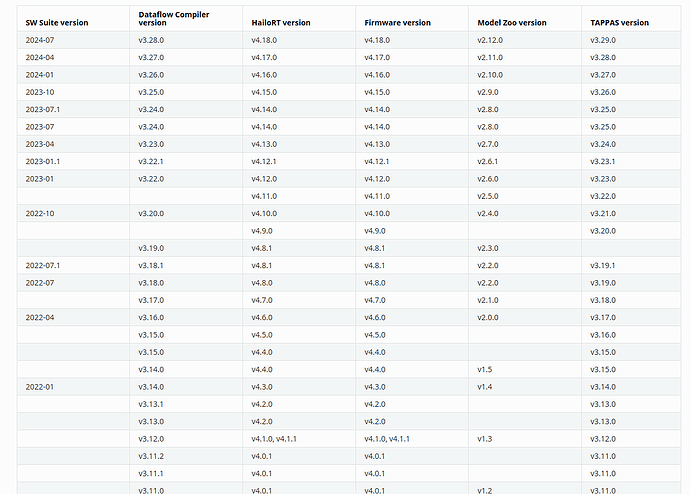The width and height of the screenshot is (690, 494).
Task: Click the TAPPAS version column header
Action: [x=620, y=22]
